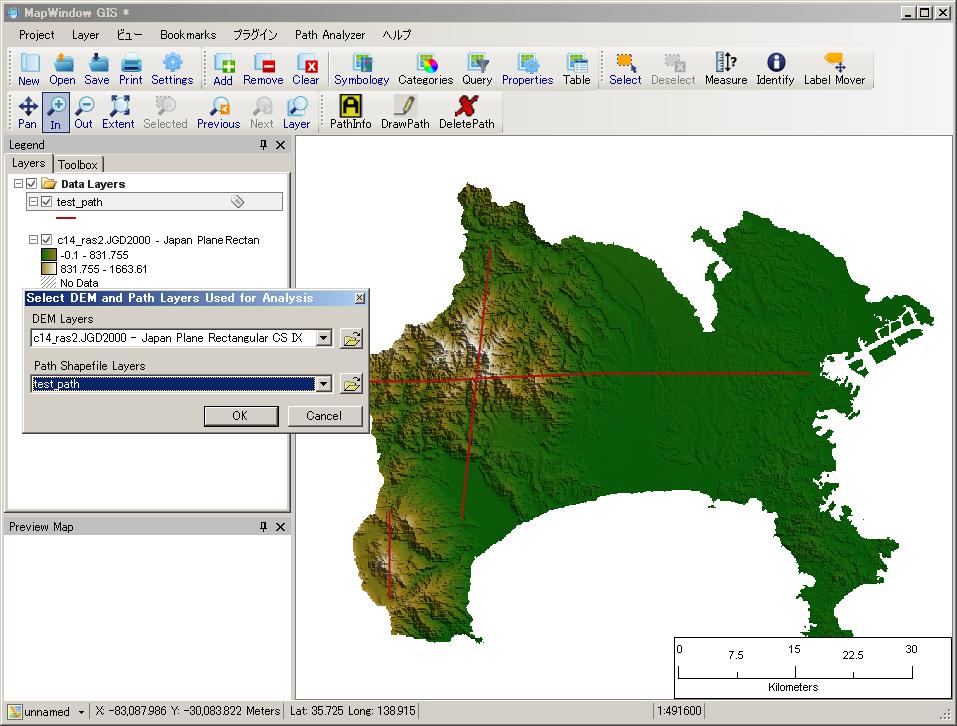Click OK in the layer dialog
The image size is (957, 726).
(240, 416)
